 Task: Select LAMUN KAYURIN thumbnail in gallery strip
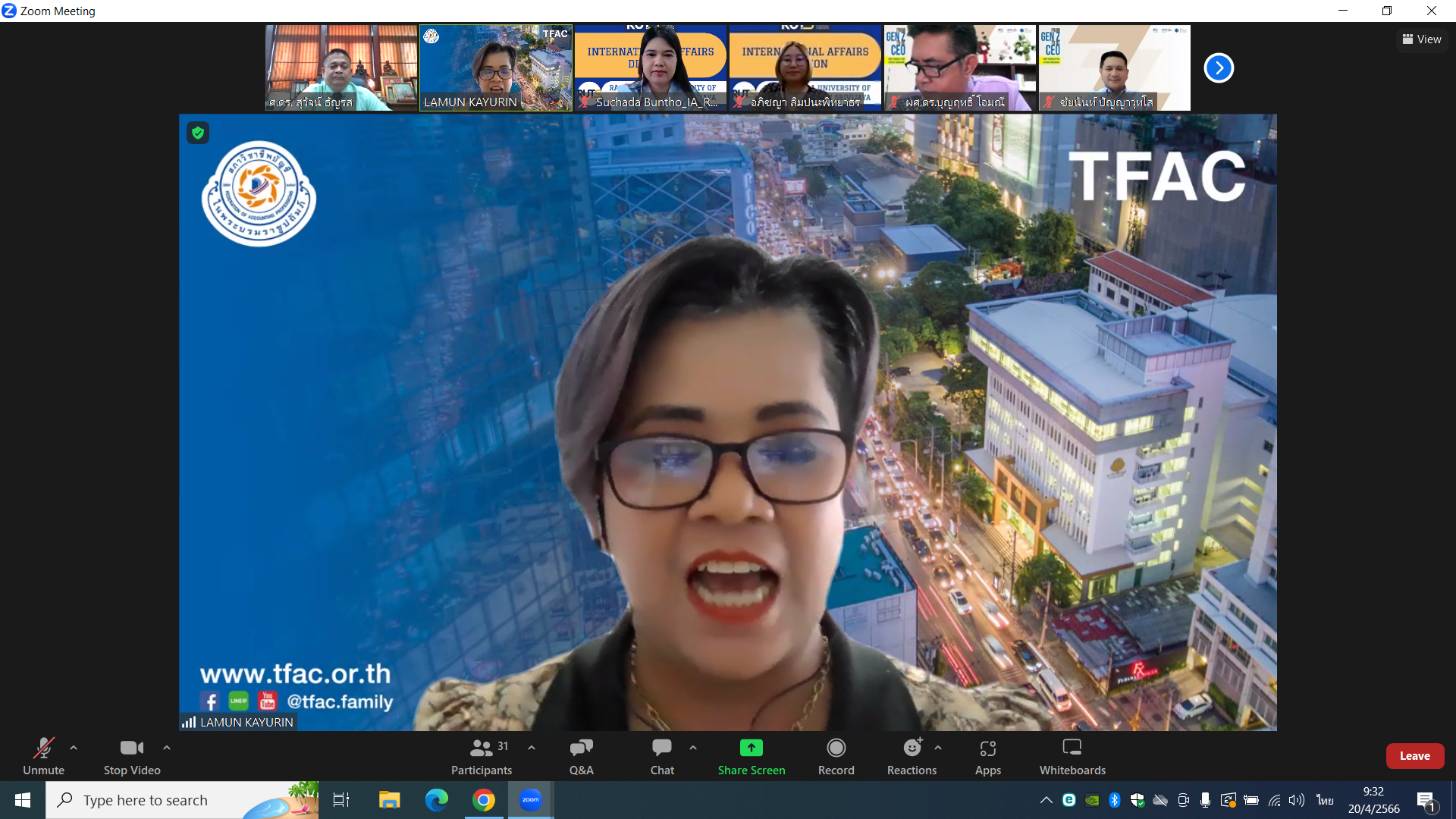tap(496, 68)
